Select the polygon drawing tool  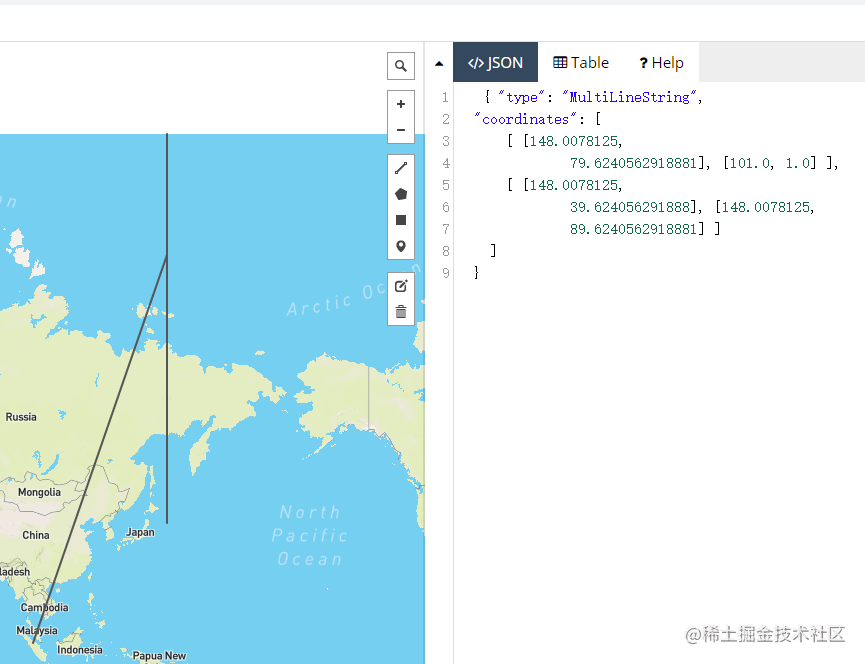click(x=400, y=193)
